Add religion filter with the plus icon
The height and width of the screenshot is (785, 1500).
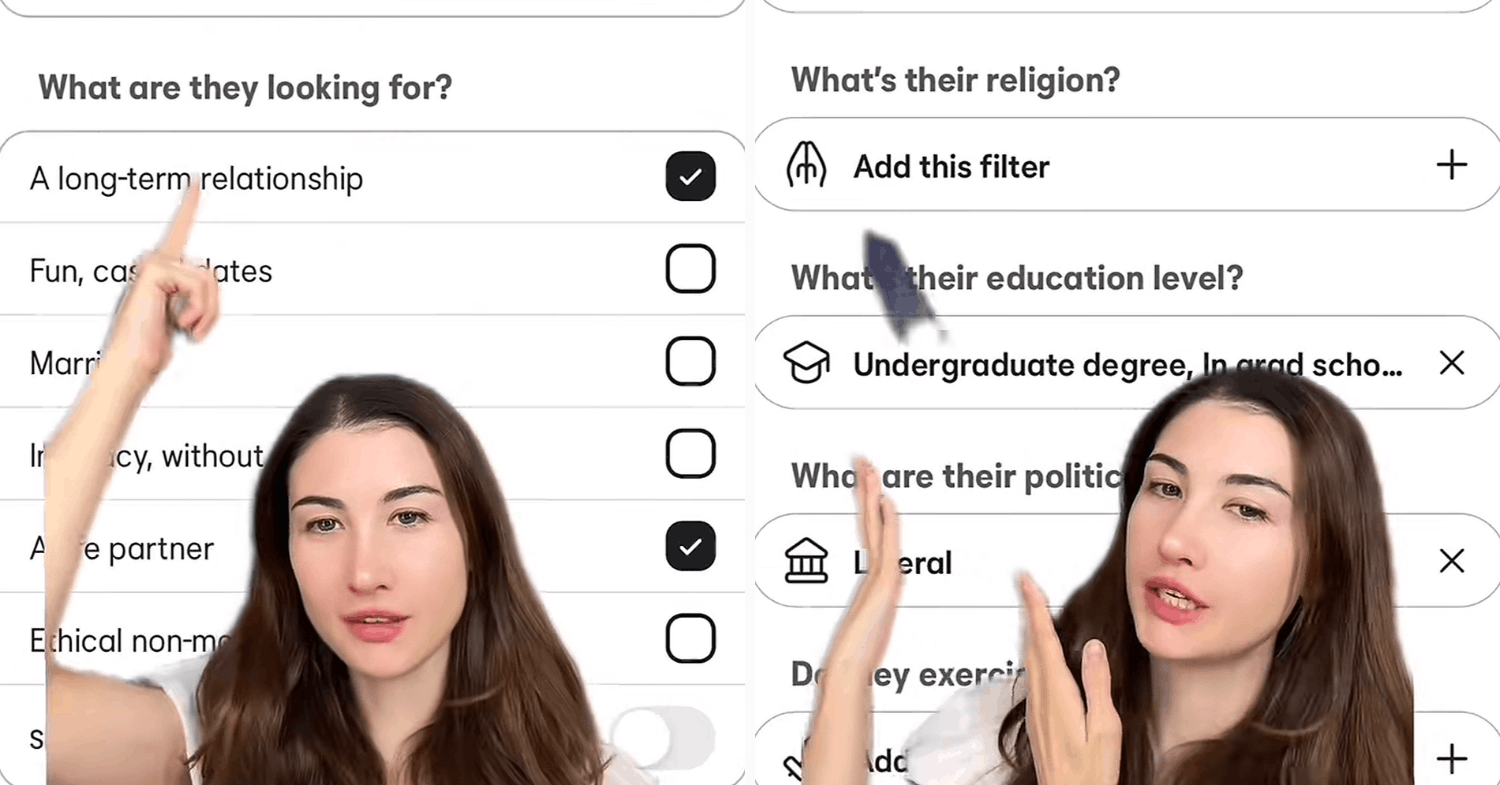pyautogui.click(x=1451, y=165)
